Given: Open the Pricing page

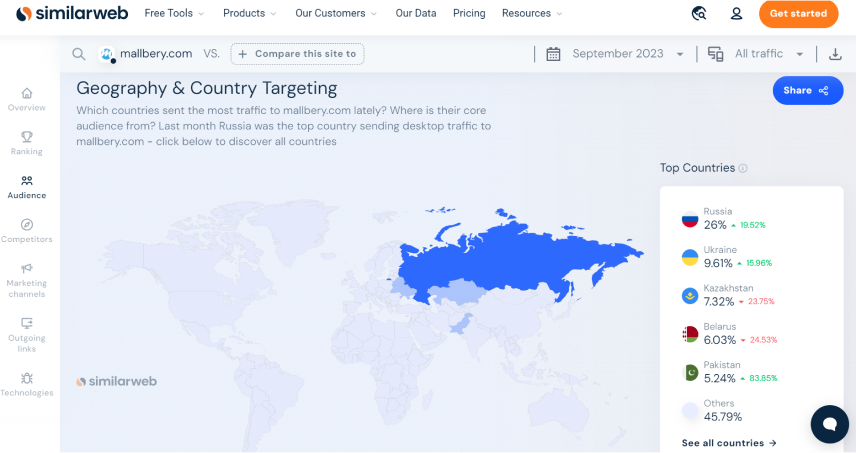Looking at the screenshot, I should 469,13.
